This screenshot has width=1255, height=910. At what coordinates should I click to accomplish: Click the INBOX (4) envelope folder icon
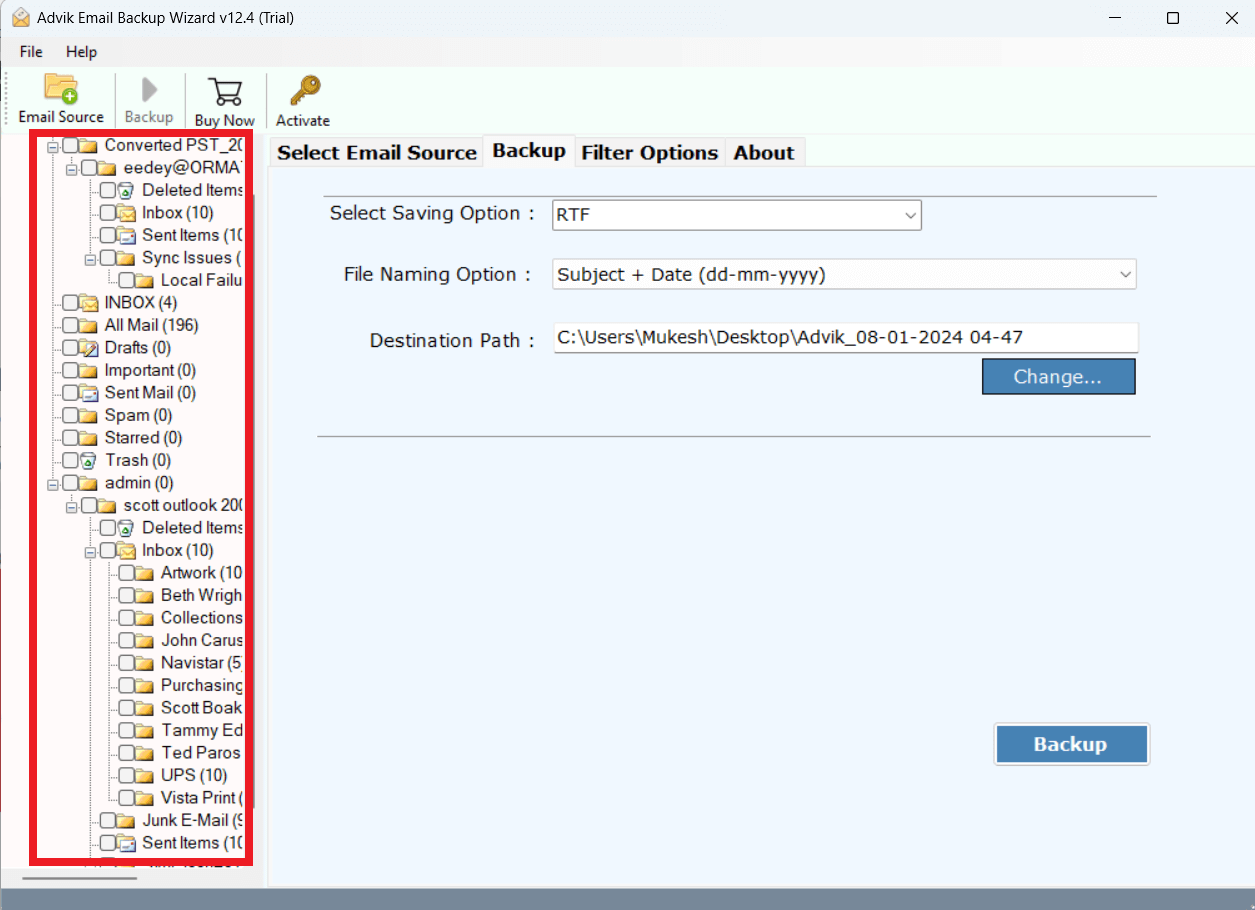(89, 303)
